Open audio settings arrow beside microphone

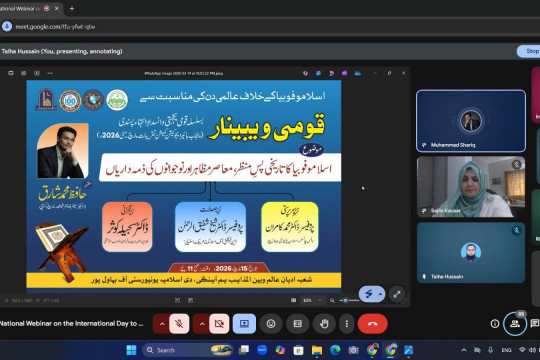(162, 323)
